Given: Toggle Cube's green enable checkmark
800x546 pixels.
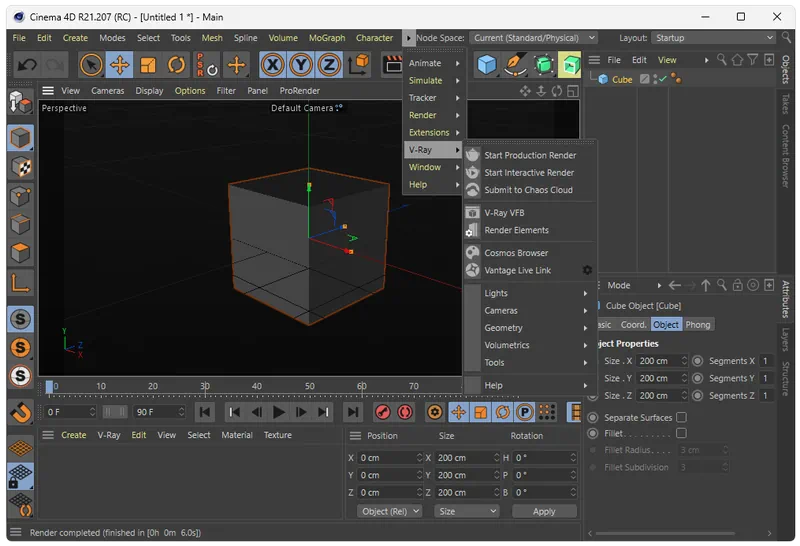Looking at the screenshot, I should point(662,79).
